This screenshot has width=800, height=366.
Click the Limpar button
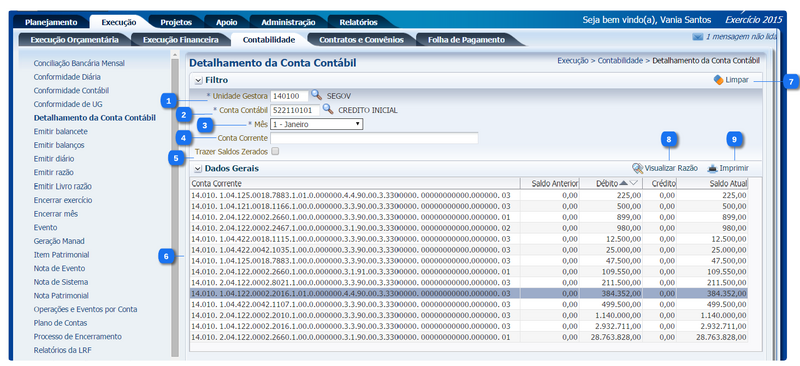(732, 80)
